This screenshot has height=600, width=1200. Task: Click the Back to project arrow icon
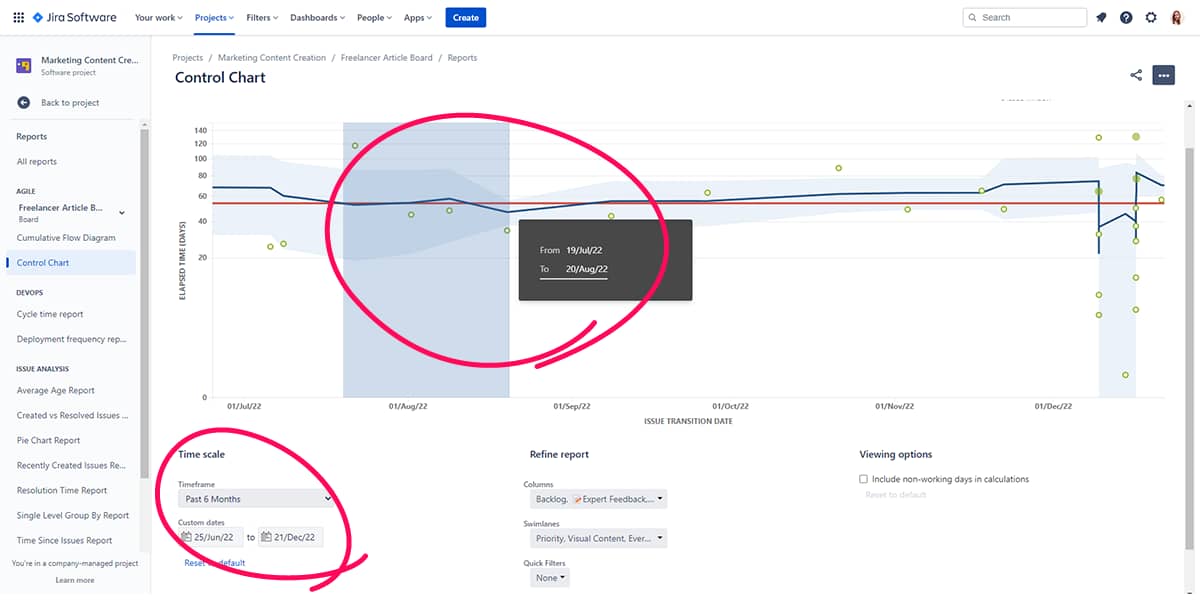click(x=24, y=103)
